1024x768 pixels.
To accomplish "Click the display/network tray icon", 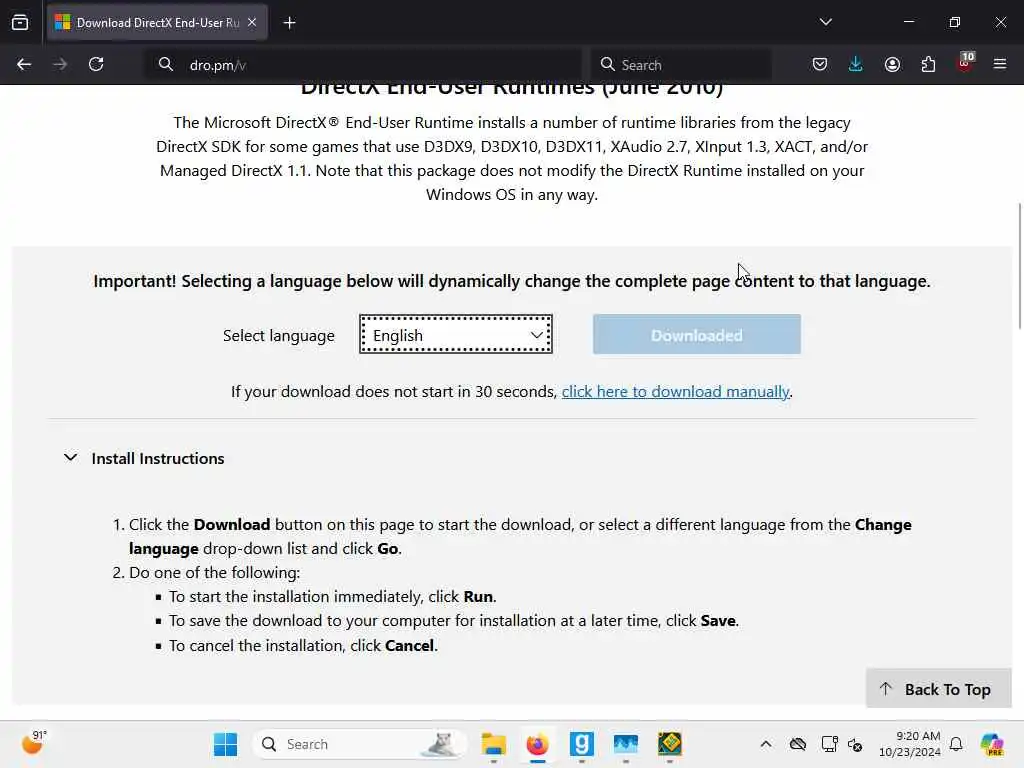I will 829,744.
